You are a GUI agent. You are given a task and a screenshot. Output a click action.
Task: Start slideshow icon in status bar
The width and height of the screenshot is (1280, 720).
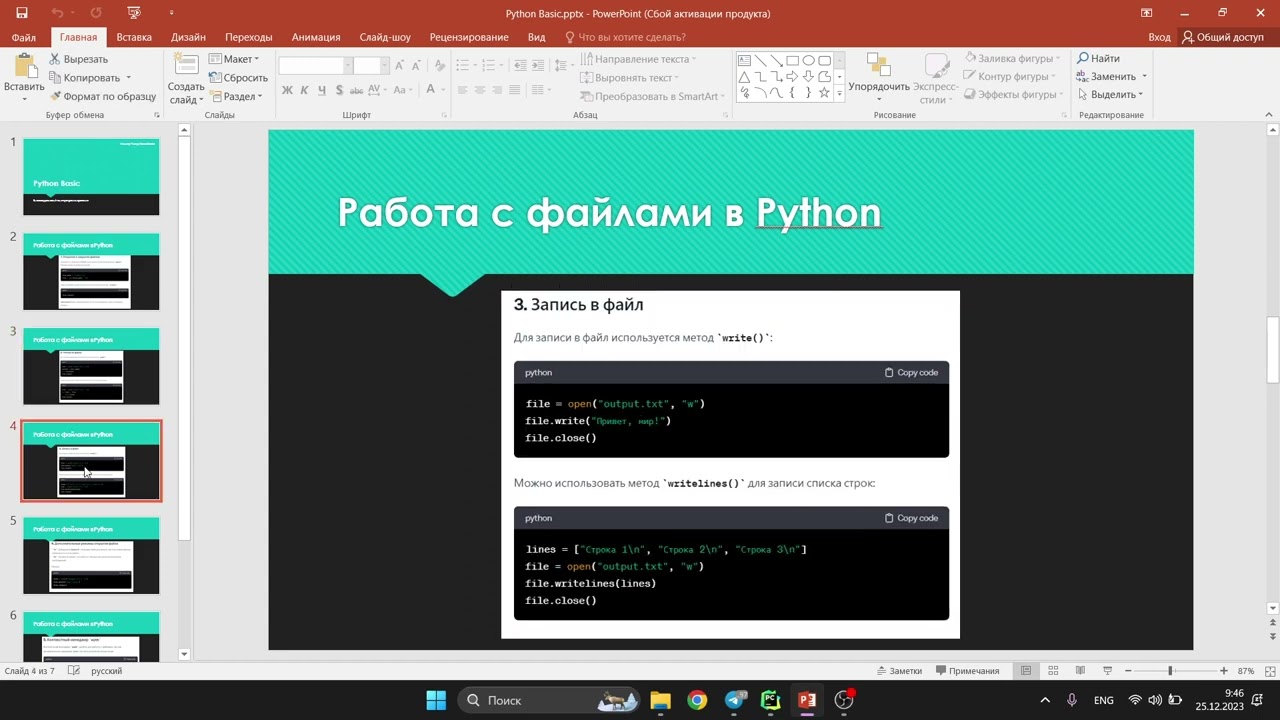tap(1107, 671)
